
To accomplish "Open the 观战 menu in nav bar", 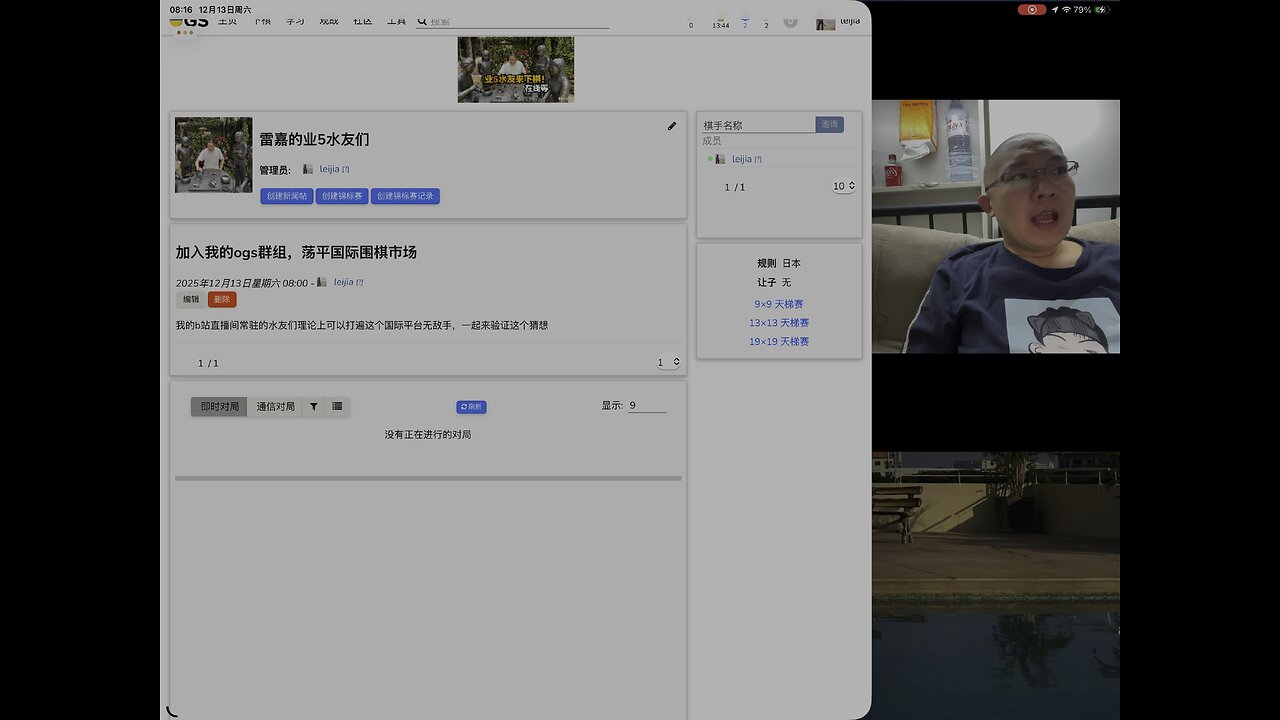I will coord(329,21).
